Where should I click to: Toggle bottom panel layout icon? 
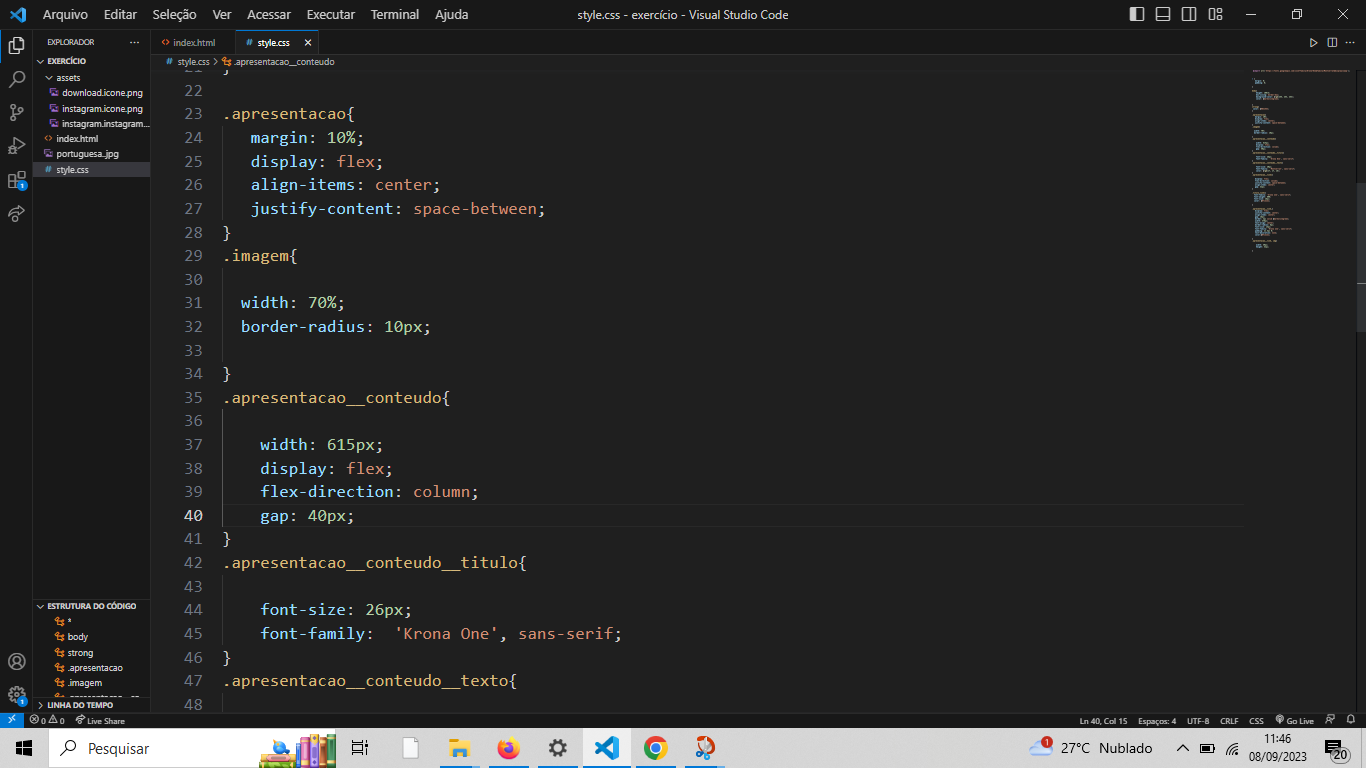(1163, 14)
